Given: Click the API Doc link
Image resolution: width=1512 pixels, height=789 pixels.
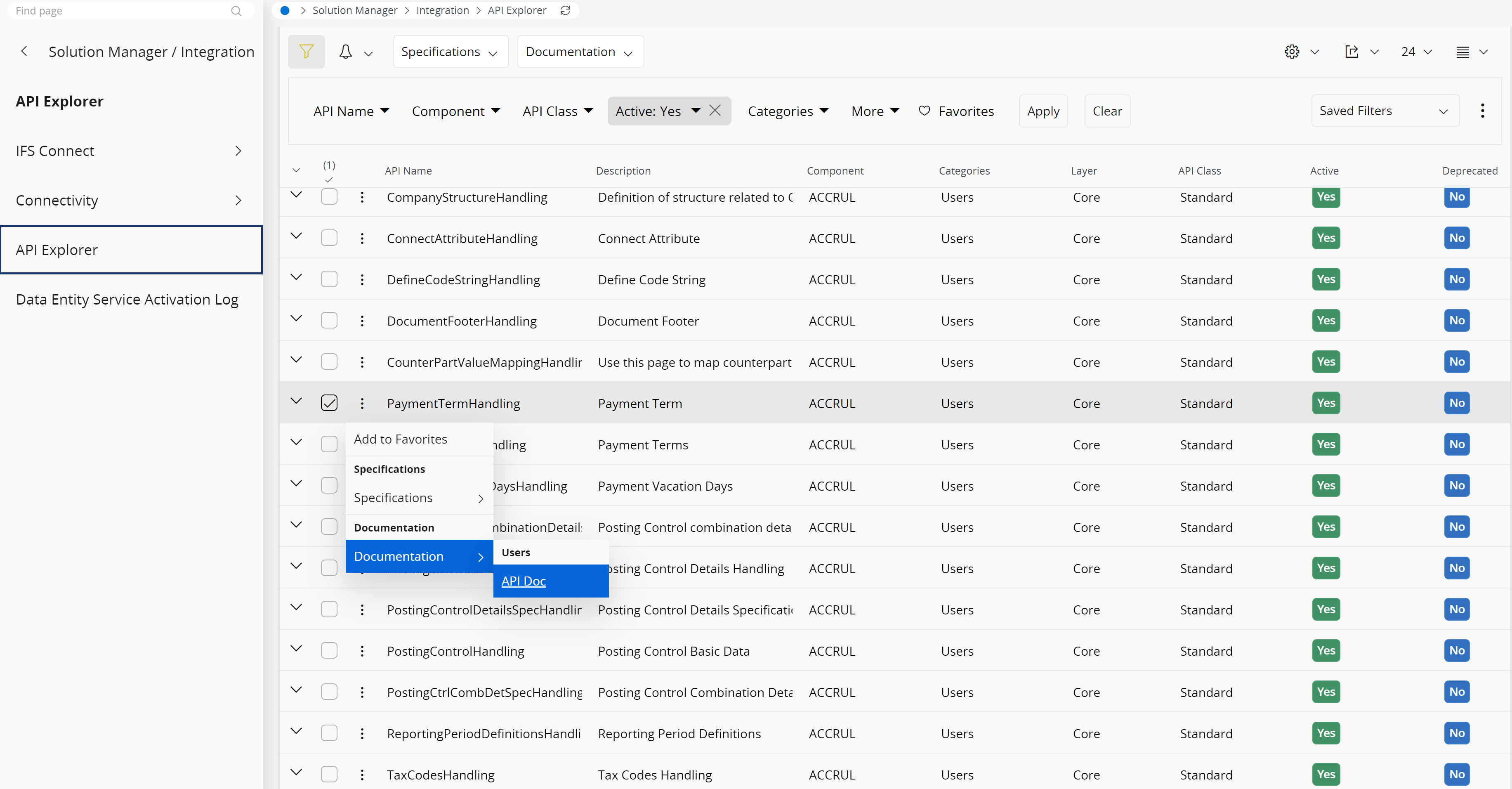Looking at the screenshot, I should pyautogui.click(x=524, y=581).
